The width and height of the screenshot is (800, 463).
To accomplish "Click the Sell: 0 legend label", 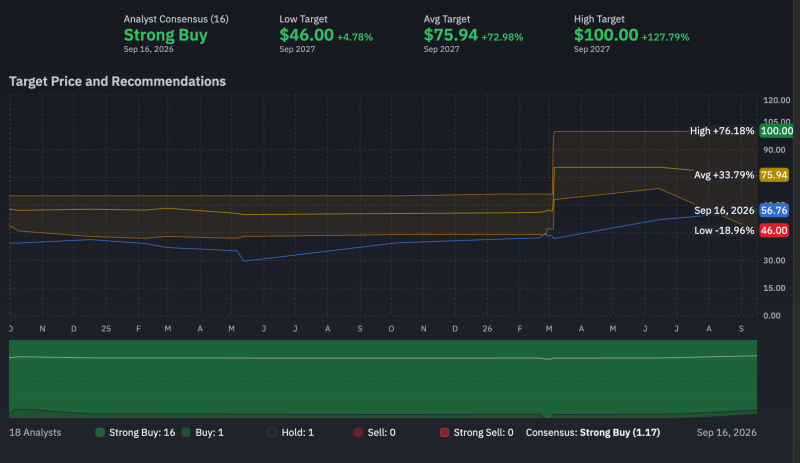I will coord(382,432).
